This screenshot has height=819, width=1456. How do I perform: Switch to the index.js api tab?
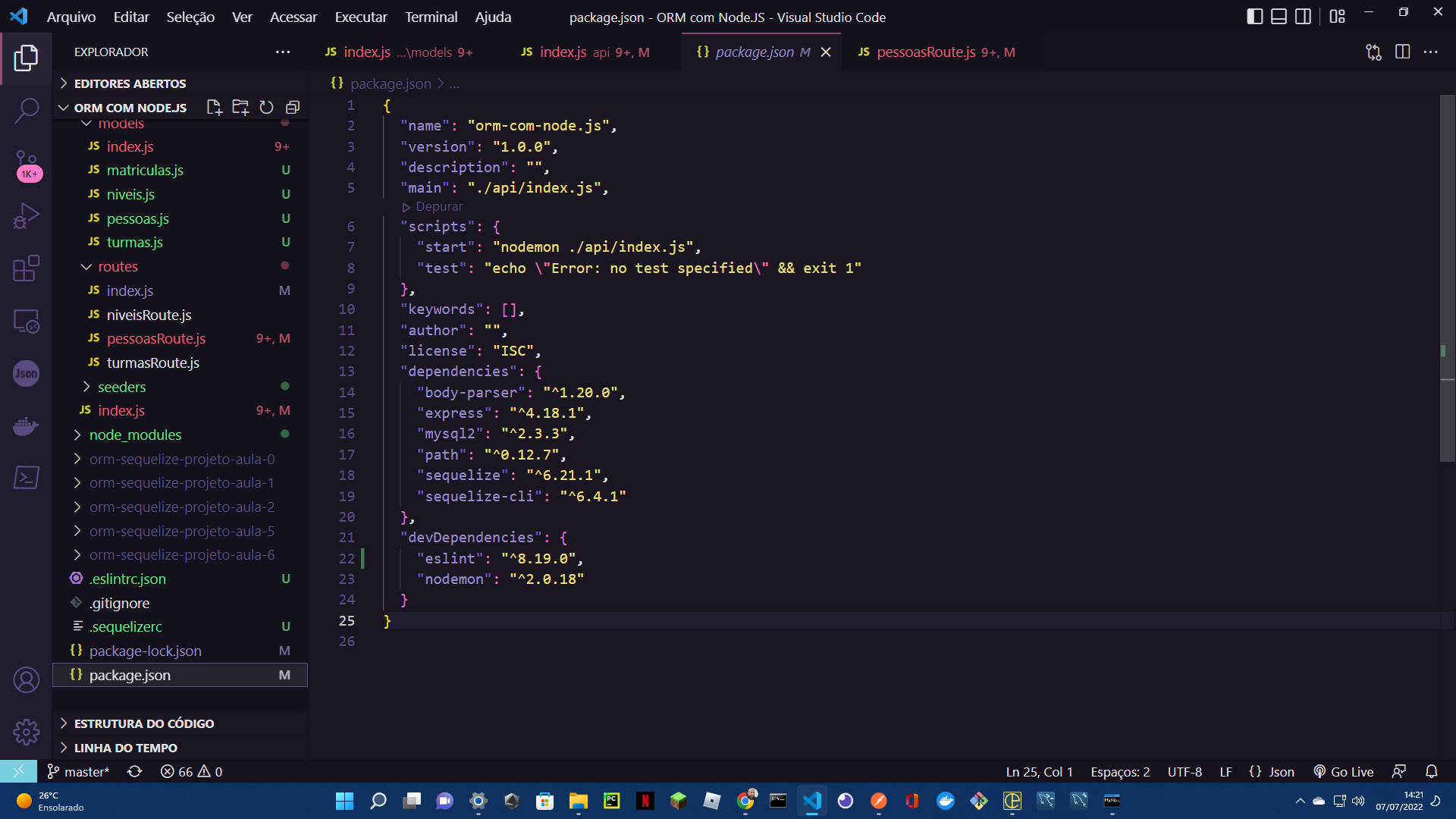point(585,52)
